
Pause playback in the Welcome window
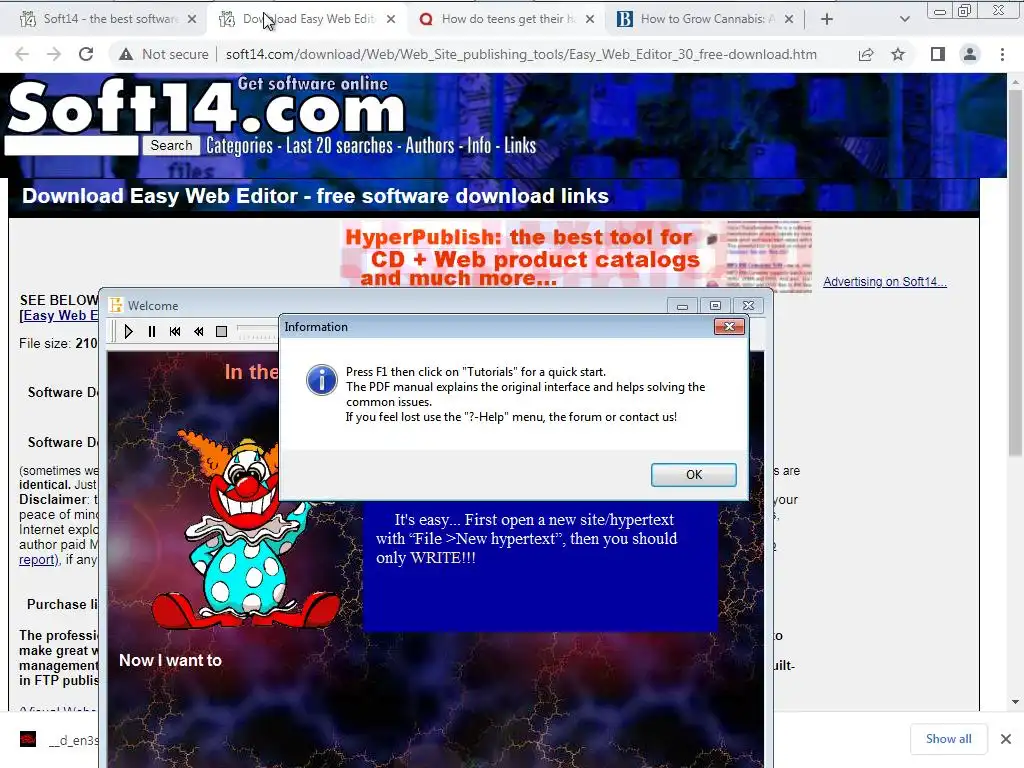click(152, 332)
